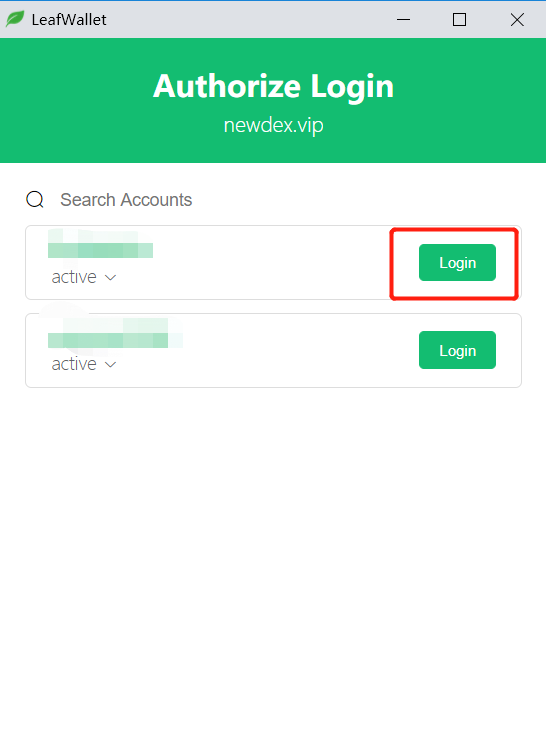Expand the second account's permission chevron

point(110,365)
